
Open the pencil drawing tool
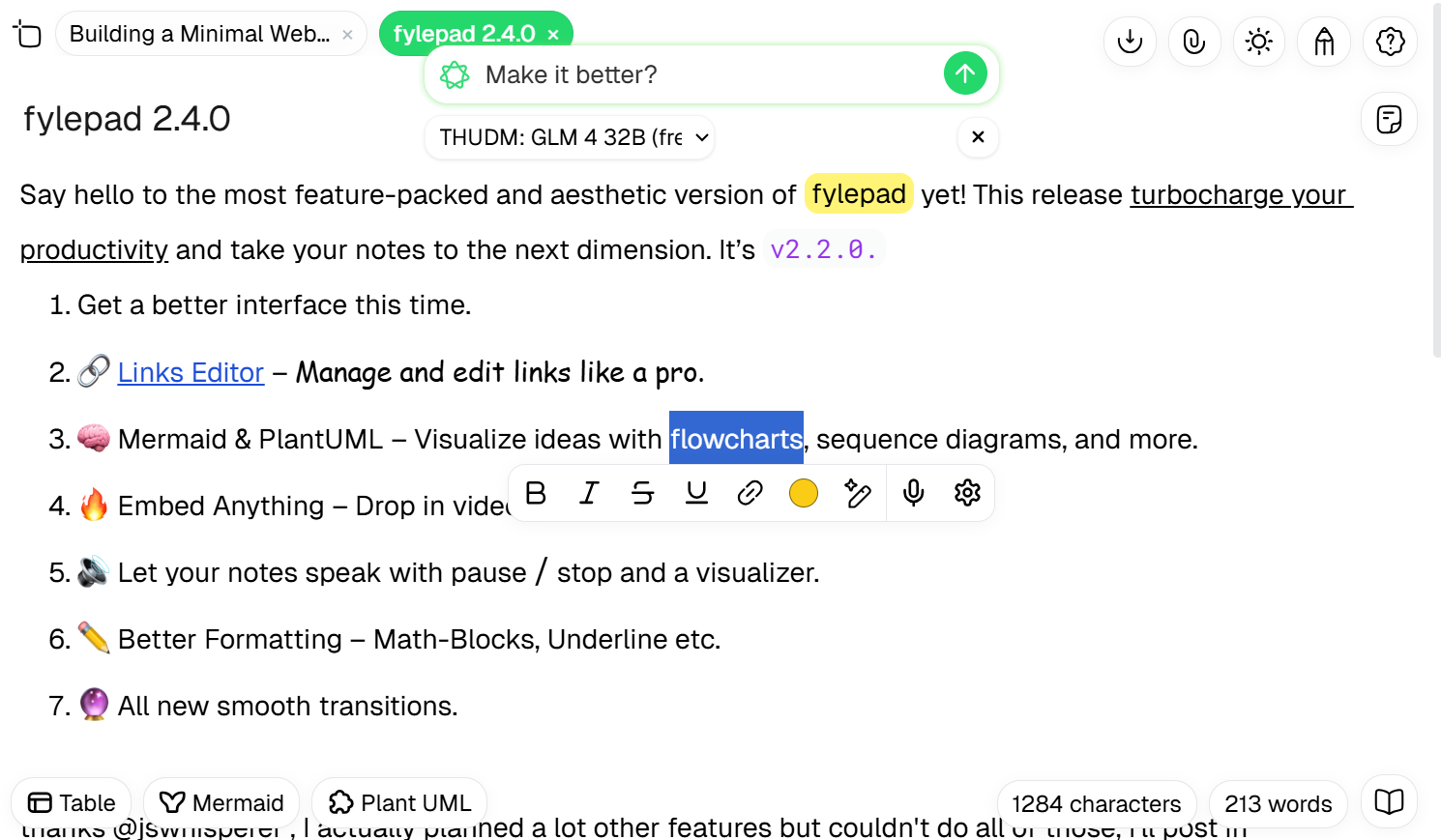(1324, 42)
